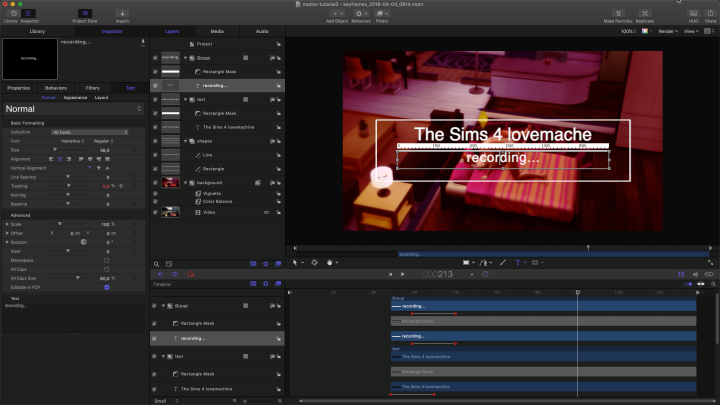The width and height of the screenshot is (720, 405).
Task: Click the timeline zoom magnifier icon
Action: (714, 284)
